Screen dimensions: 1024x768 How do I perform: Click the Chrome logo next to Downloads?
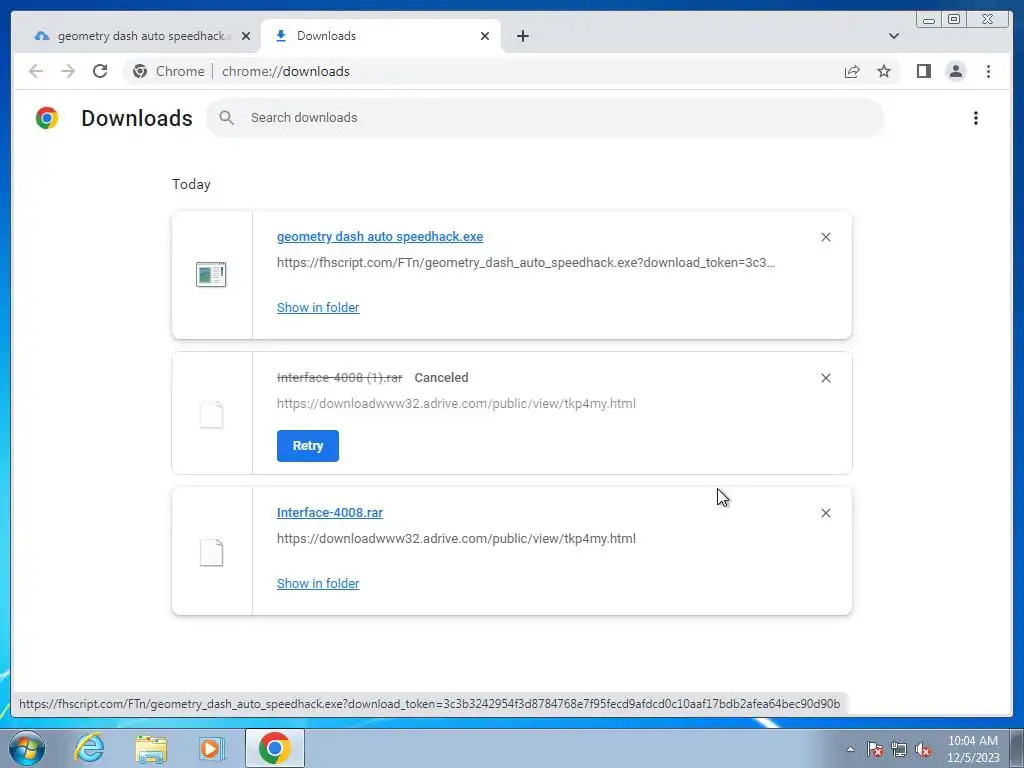[47, 118]
